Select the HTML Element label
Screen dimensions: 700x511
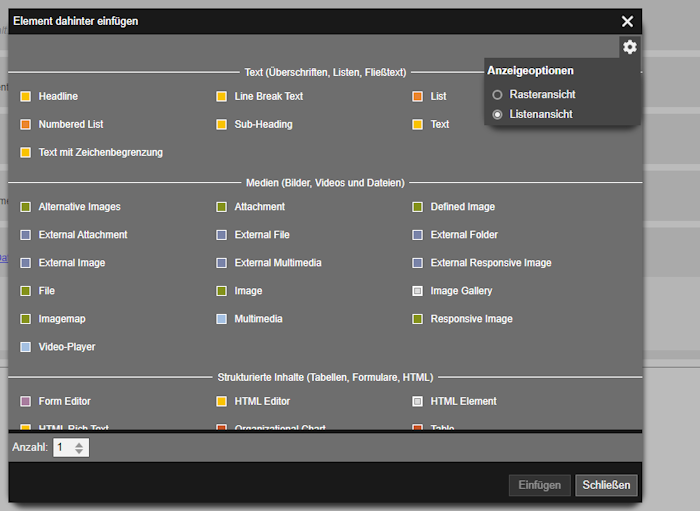(x=463, y=402)
